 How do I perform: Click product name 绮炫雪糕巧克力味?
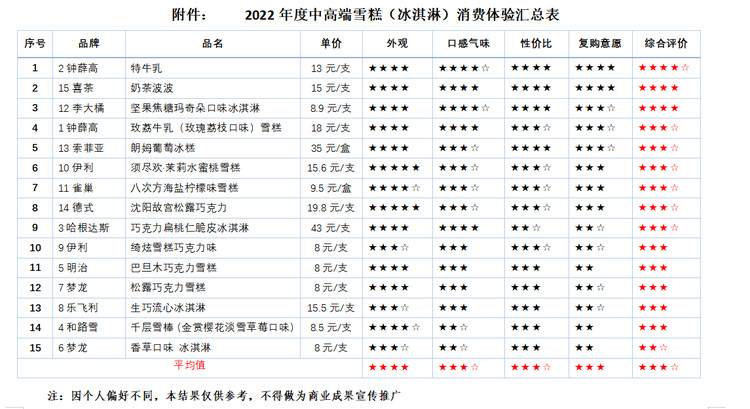[174, 248]
